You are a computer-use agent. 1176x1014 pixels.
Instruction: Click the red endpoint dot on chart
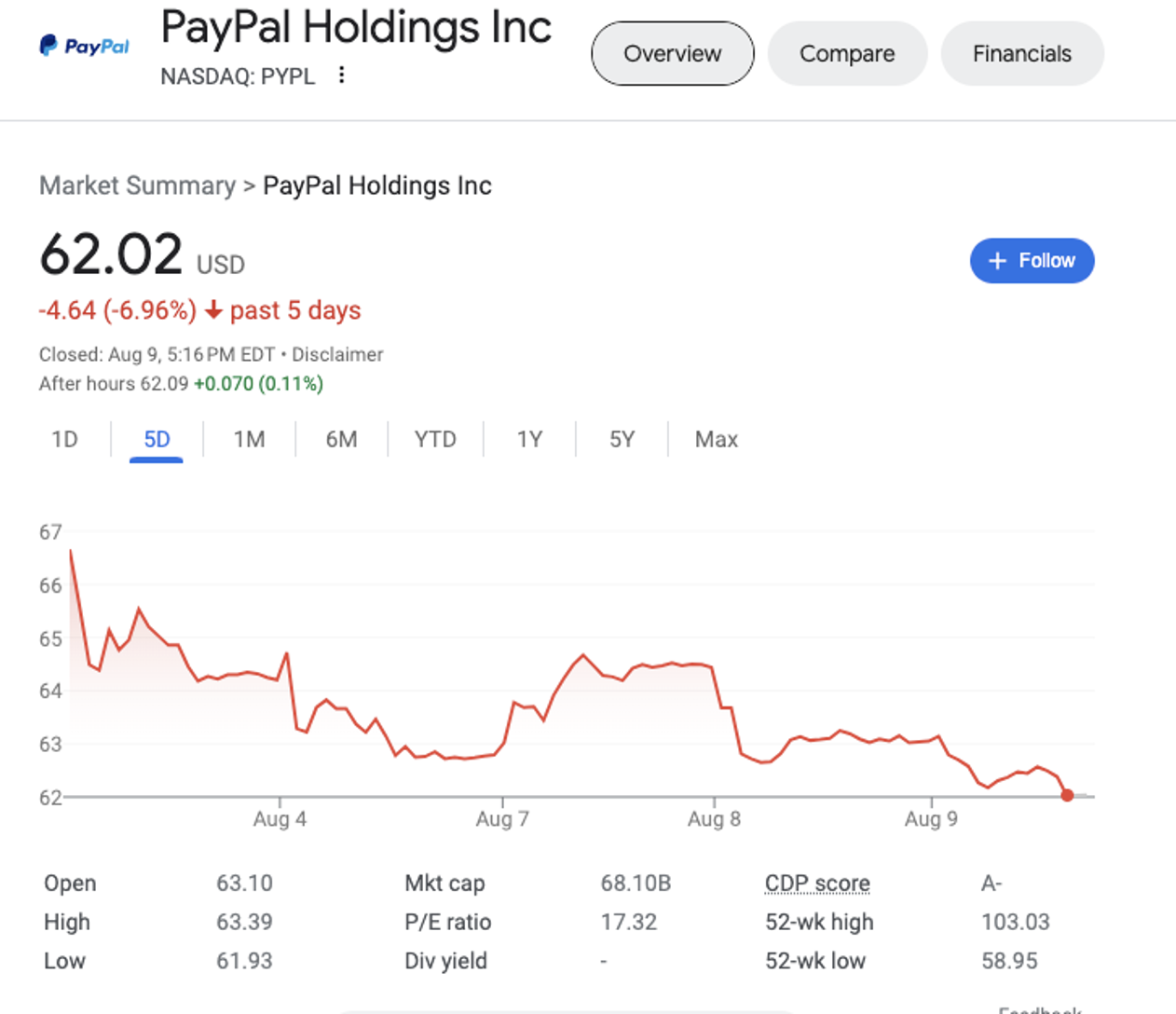coord(1067,795)
